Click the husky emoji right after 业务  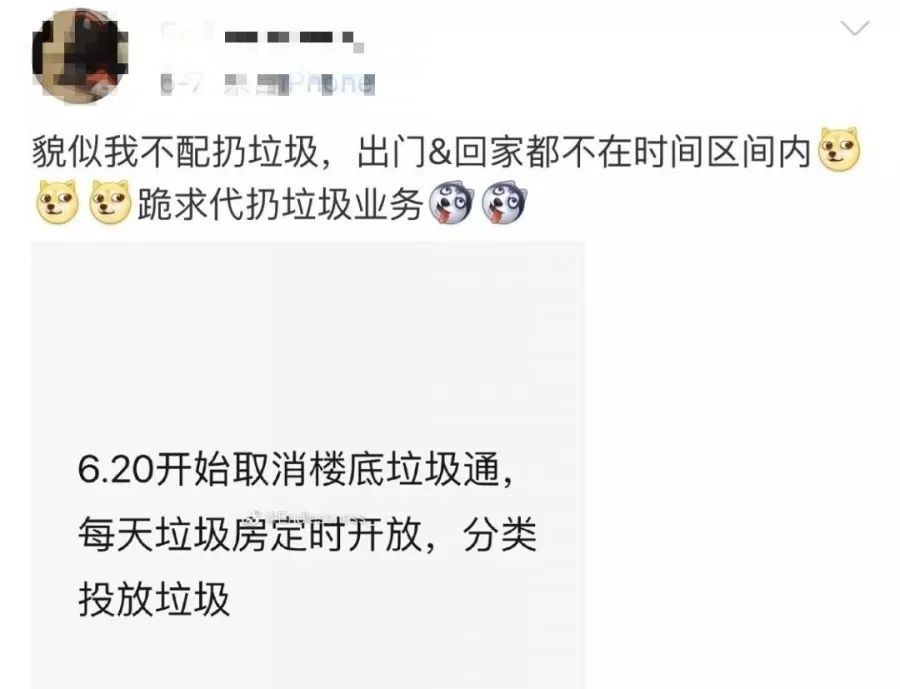(x=451, y=204)
